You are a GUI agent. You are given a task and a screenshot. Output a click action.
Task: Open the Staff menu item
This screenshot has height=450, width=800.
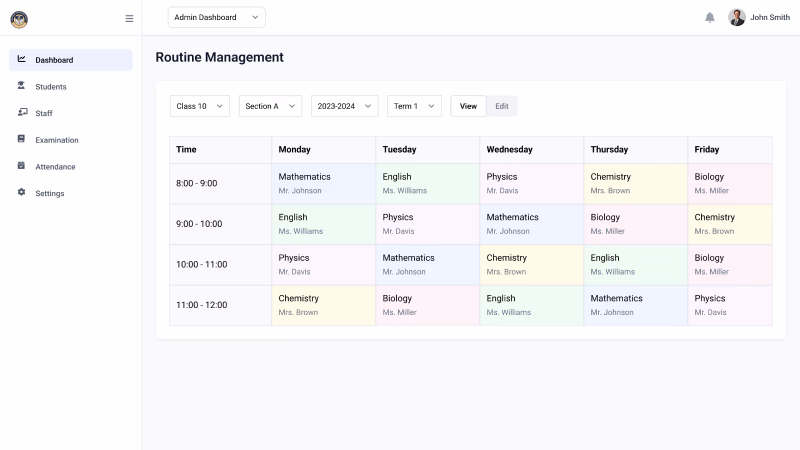coord(71,113)
